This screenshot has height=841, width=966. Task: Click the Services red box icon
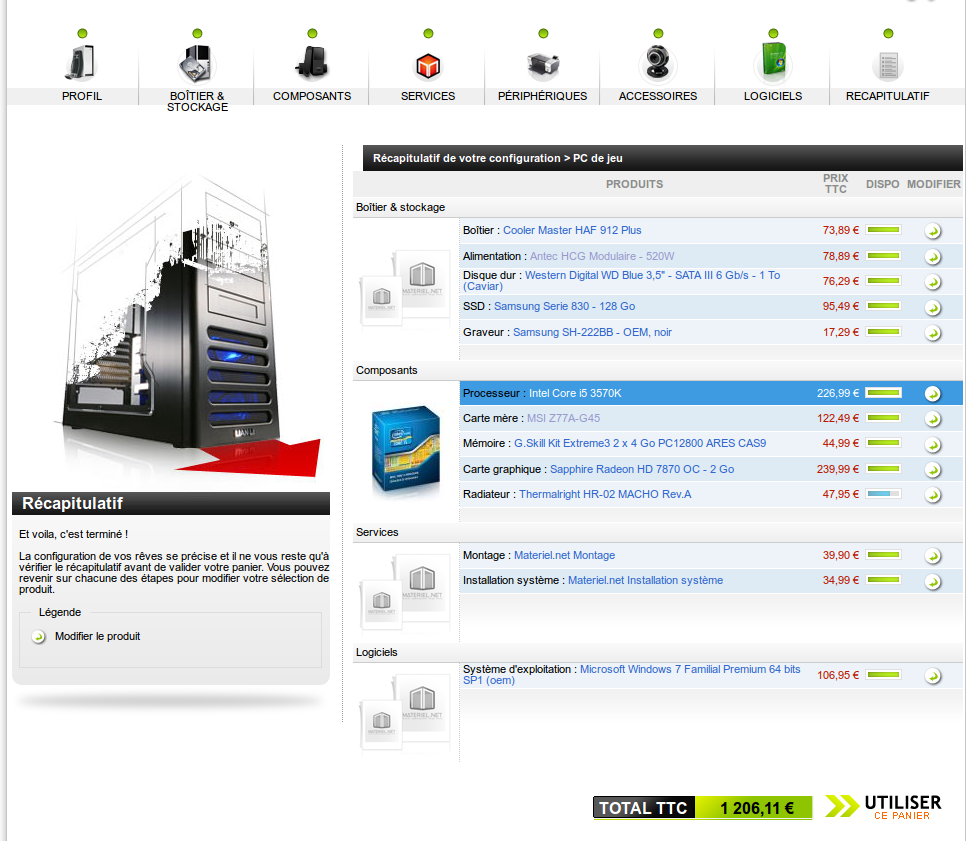click(428, 65)
